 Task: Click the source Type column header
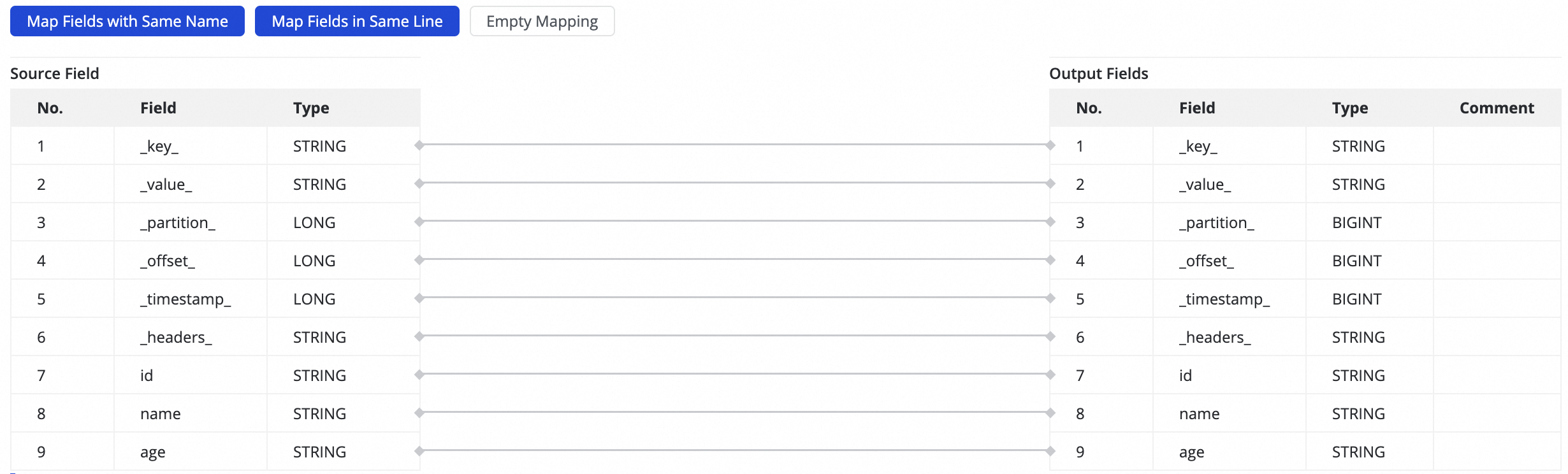click(x=311, y=108)
